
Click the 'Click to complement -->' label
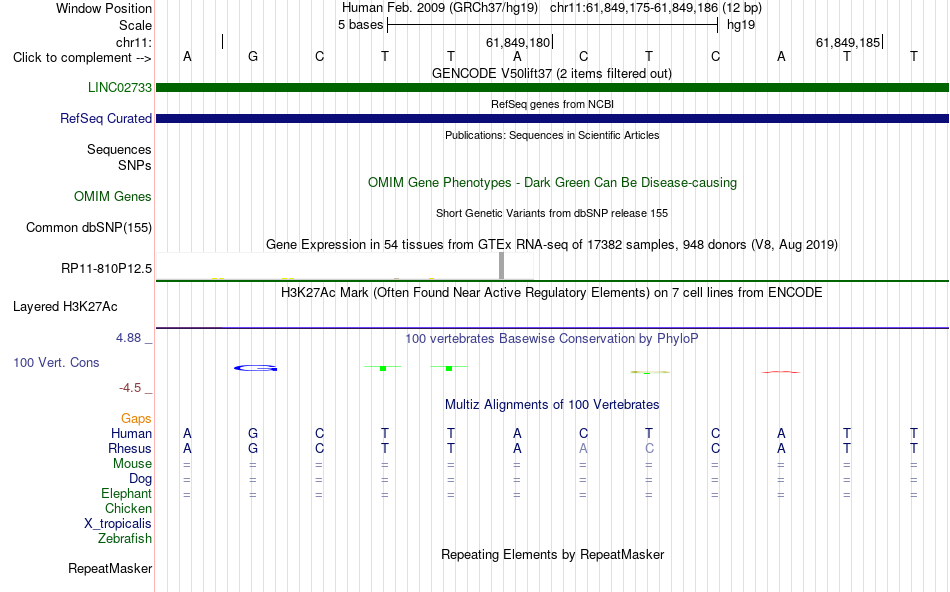(82, 58)
